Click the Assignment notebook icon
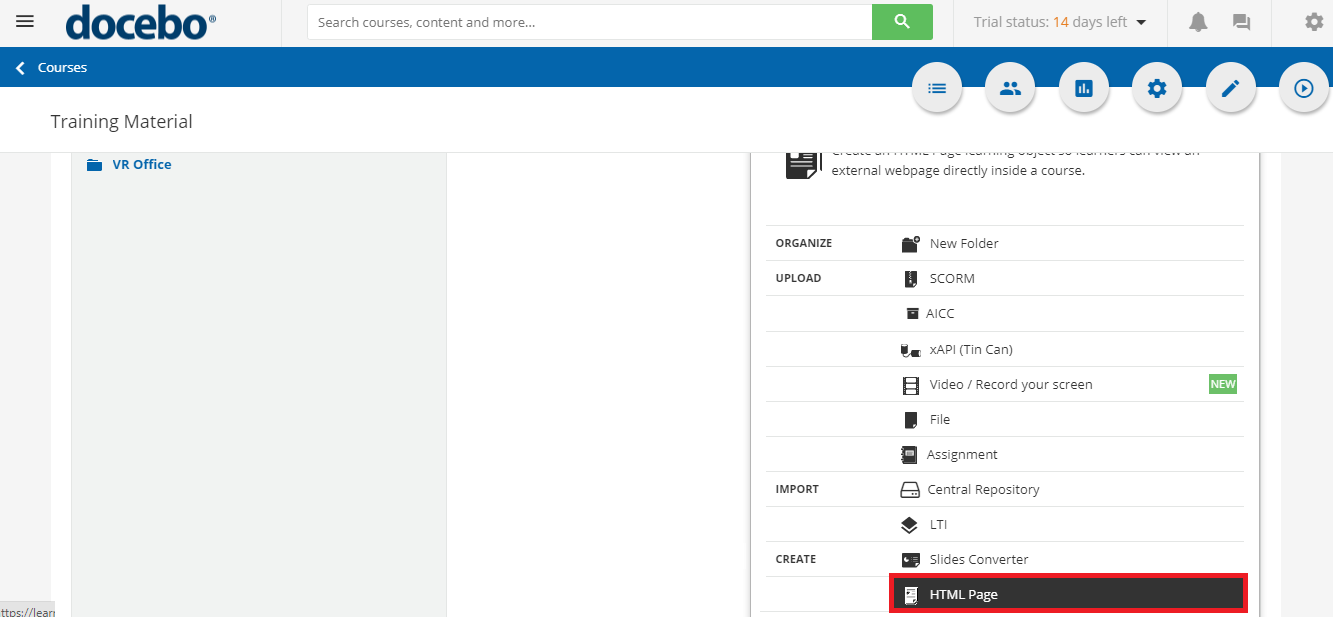 pos(909,455)
